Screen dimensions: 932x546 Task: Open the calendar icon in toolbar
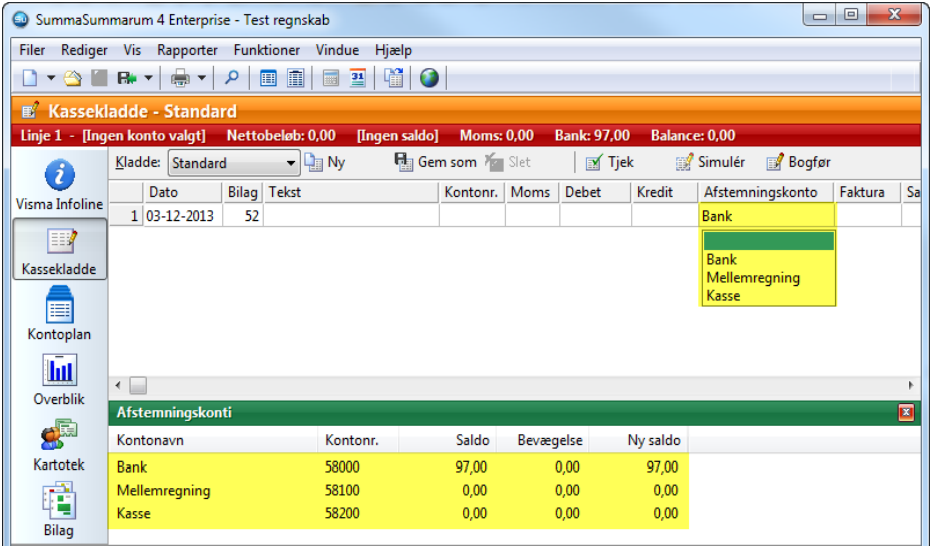(x=357, y=78)
